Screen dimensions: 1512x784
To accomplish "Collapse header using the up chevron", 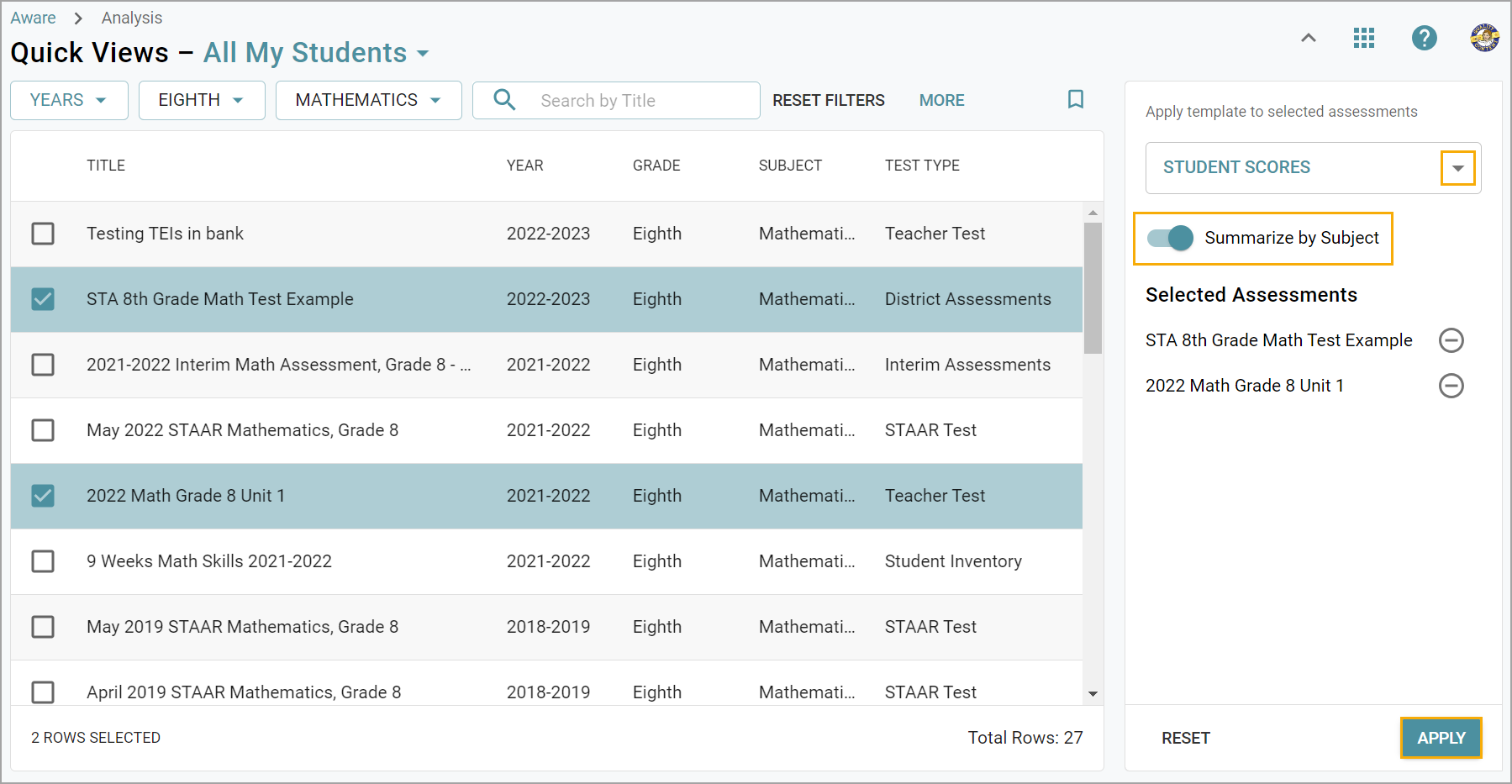I will pos(1308,38).
